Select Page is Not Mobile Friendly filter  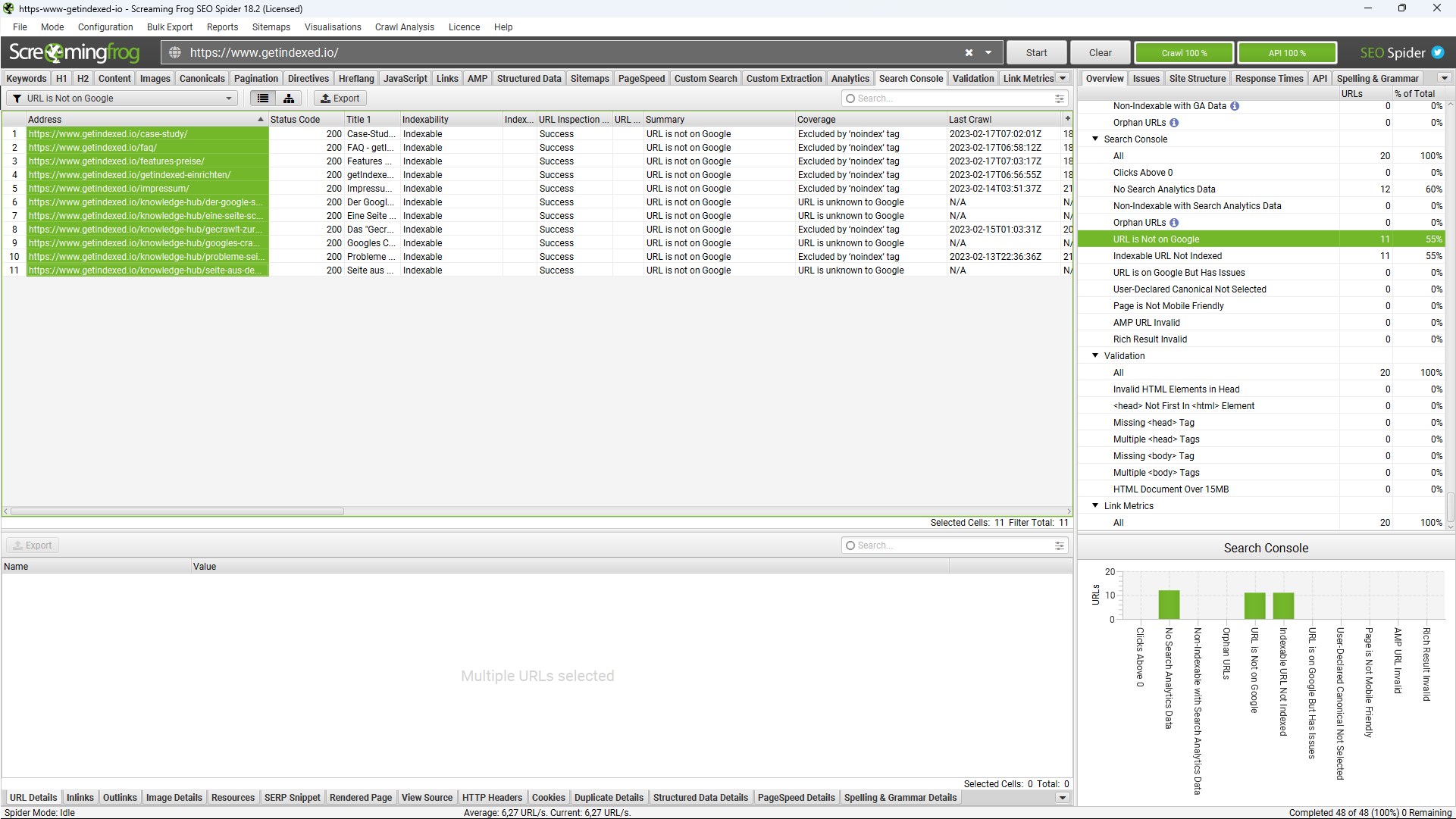[1260, 306]
